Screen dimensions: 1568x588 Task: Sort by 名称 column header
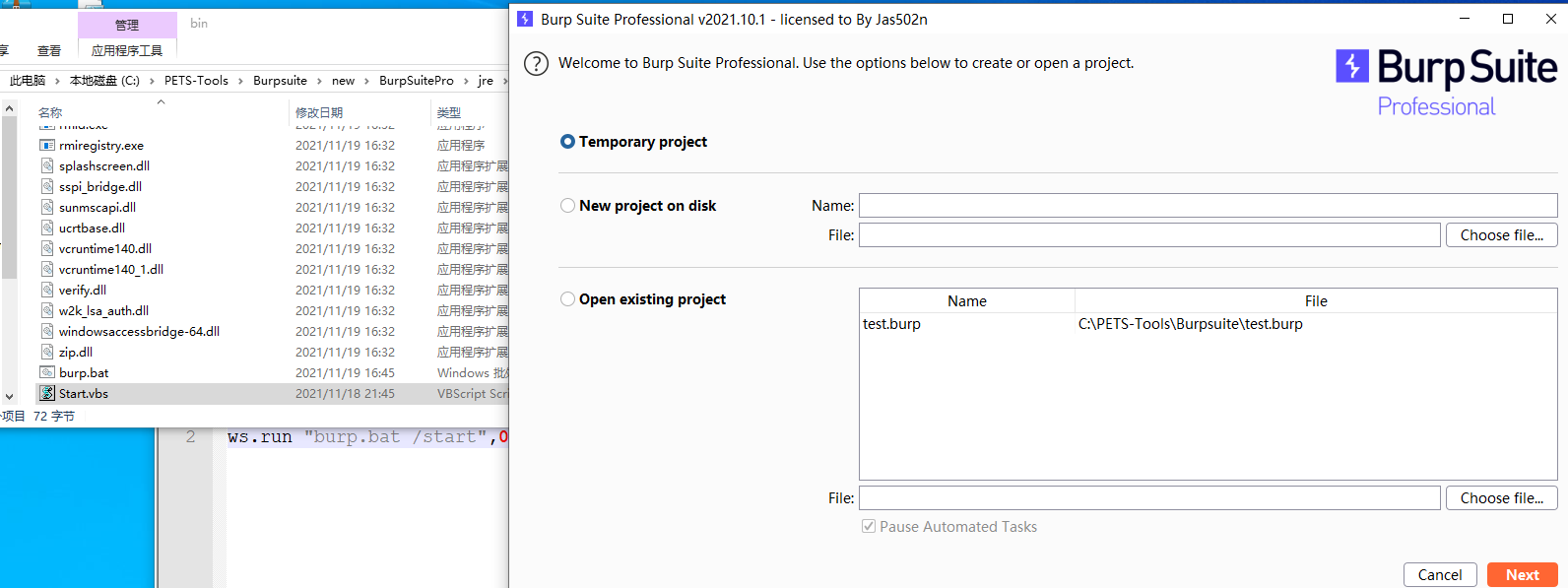(x=50, y=112)
